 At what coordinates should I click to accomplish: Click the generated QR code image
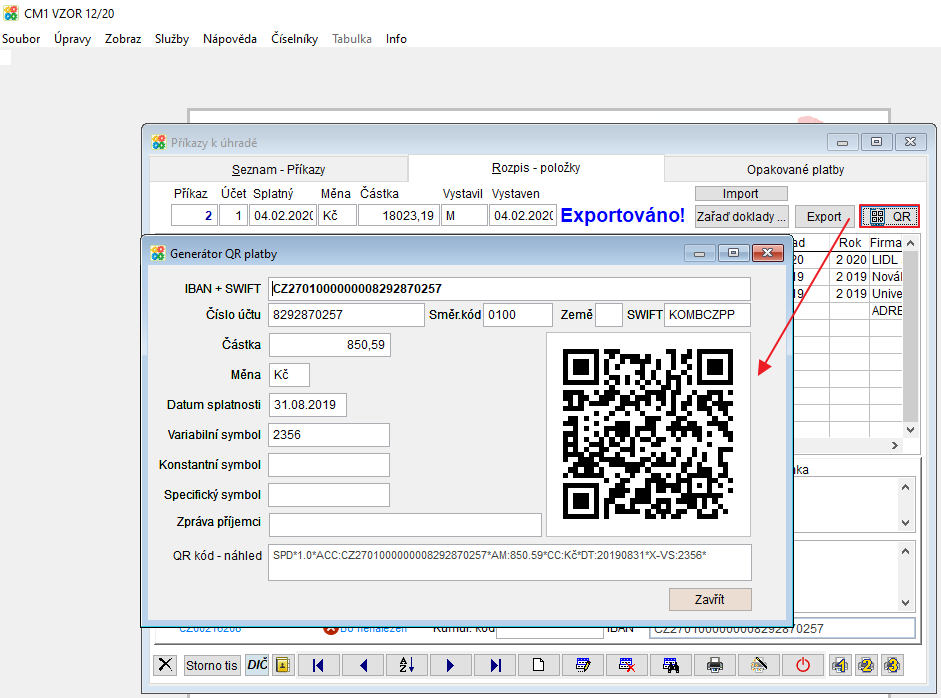click(648, 434)
